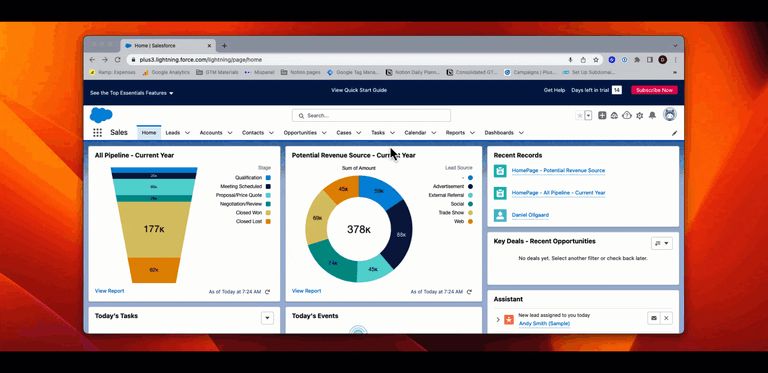Click the Subscribe Now button
This screenshot has height=373, width=768.
[654, 90]
